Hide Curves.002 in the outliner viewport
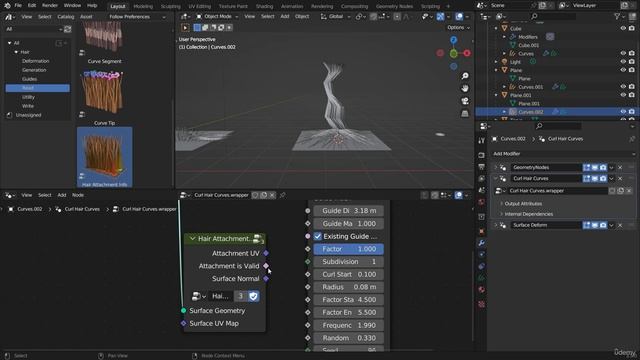Viewport: 640px width, 360px height. pyautogui.click(x=623, y=112)
